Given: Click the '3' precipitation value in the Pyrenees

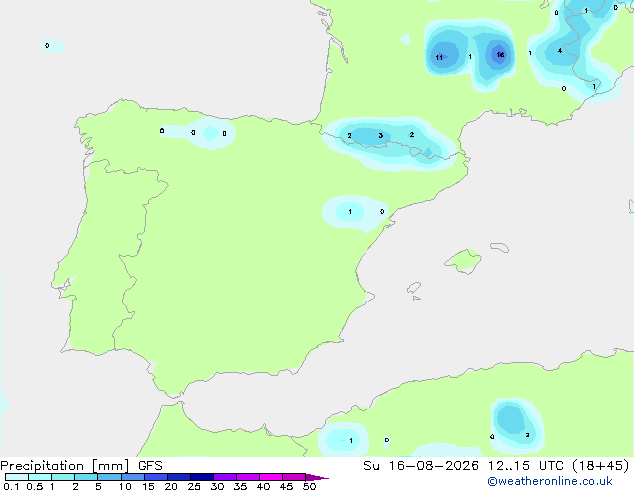Looking at the screenshot, I should (x=380, y=135).
